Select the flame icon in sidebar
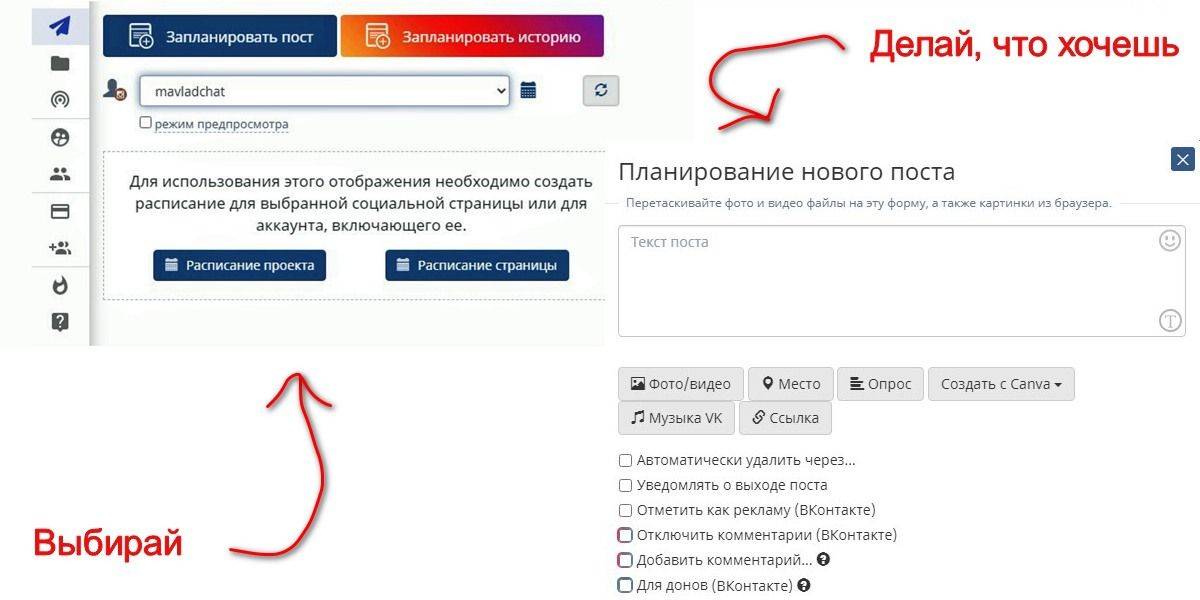Image resolution: width=1200 pixels, height=600 pixels. tap(60, 286)
